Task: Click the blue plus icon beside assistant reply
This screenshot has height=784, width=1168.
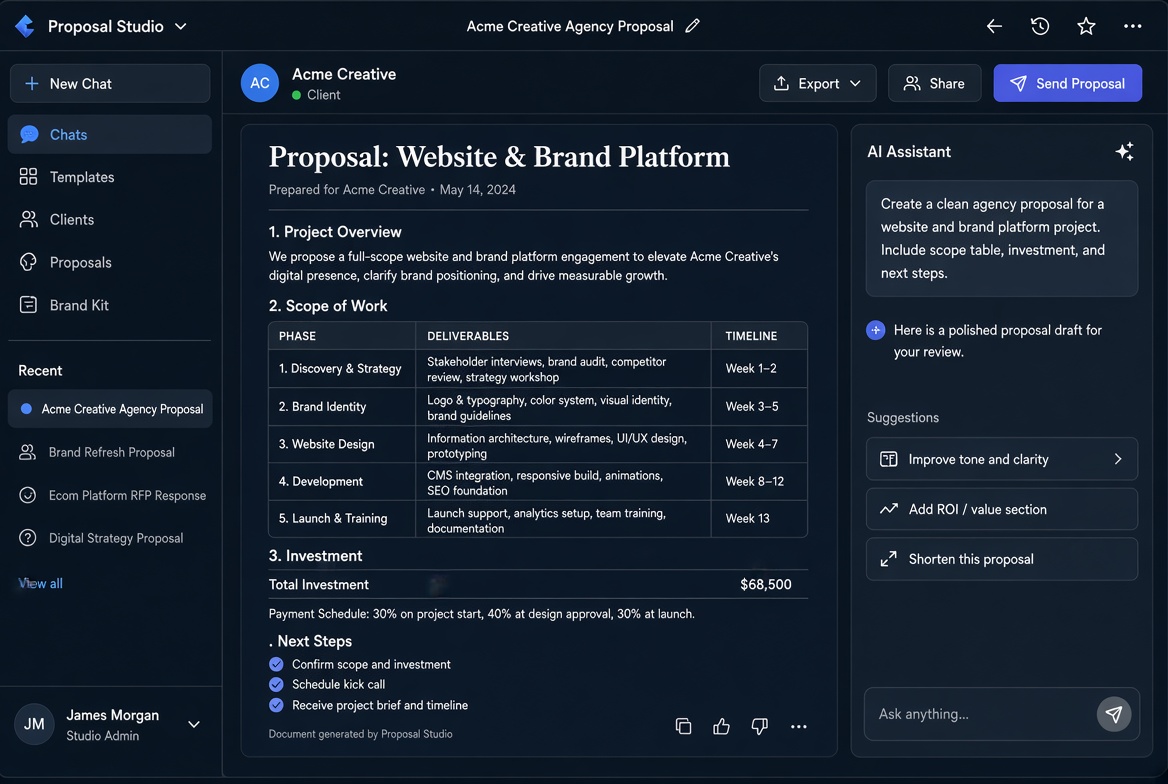Action: coord(876,329)
